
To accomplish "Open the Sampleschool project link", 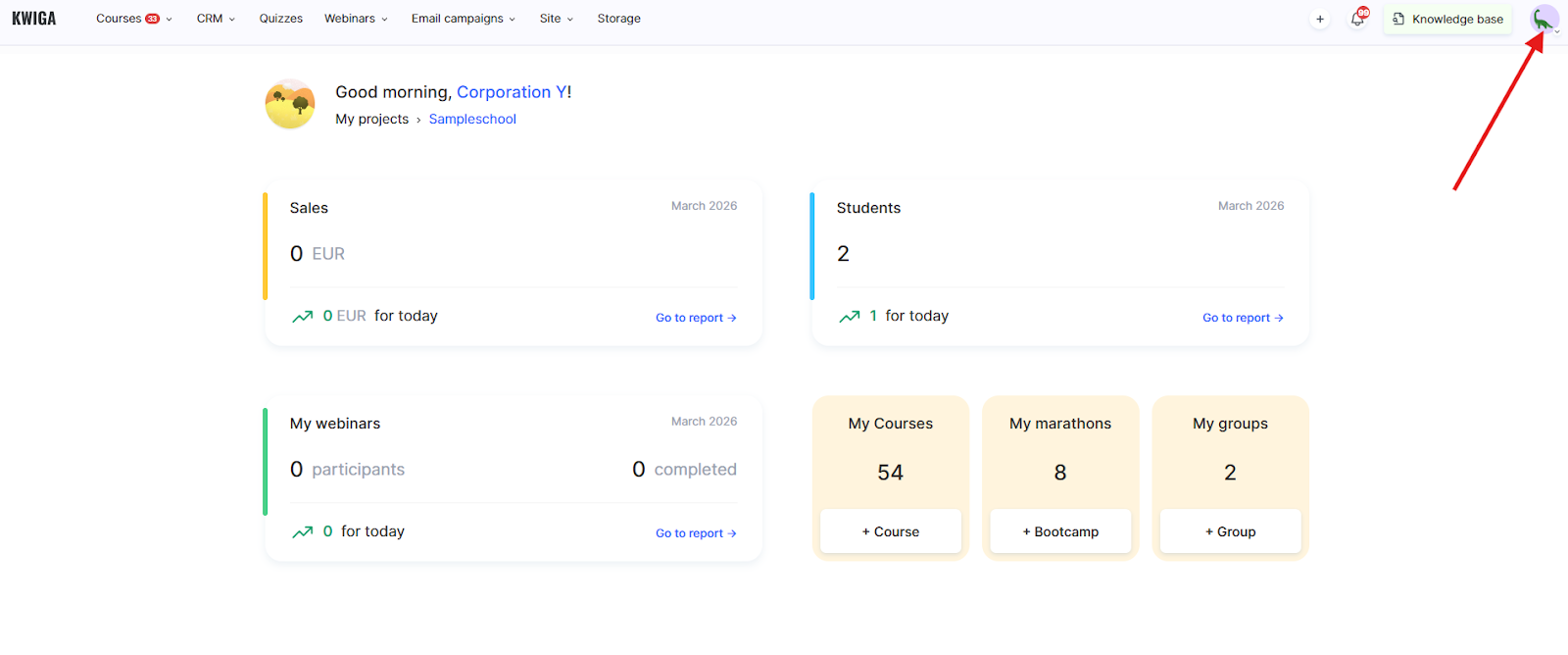I will pos(472,119).
